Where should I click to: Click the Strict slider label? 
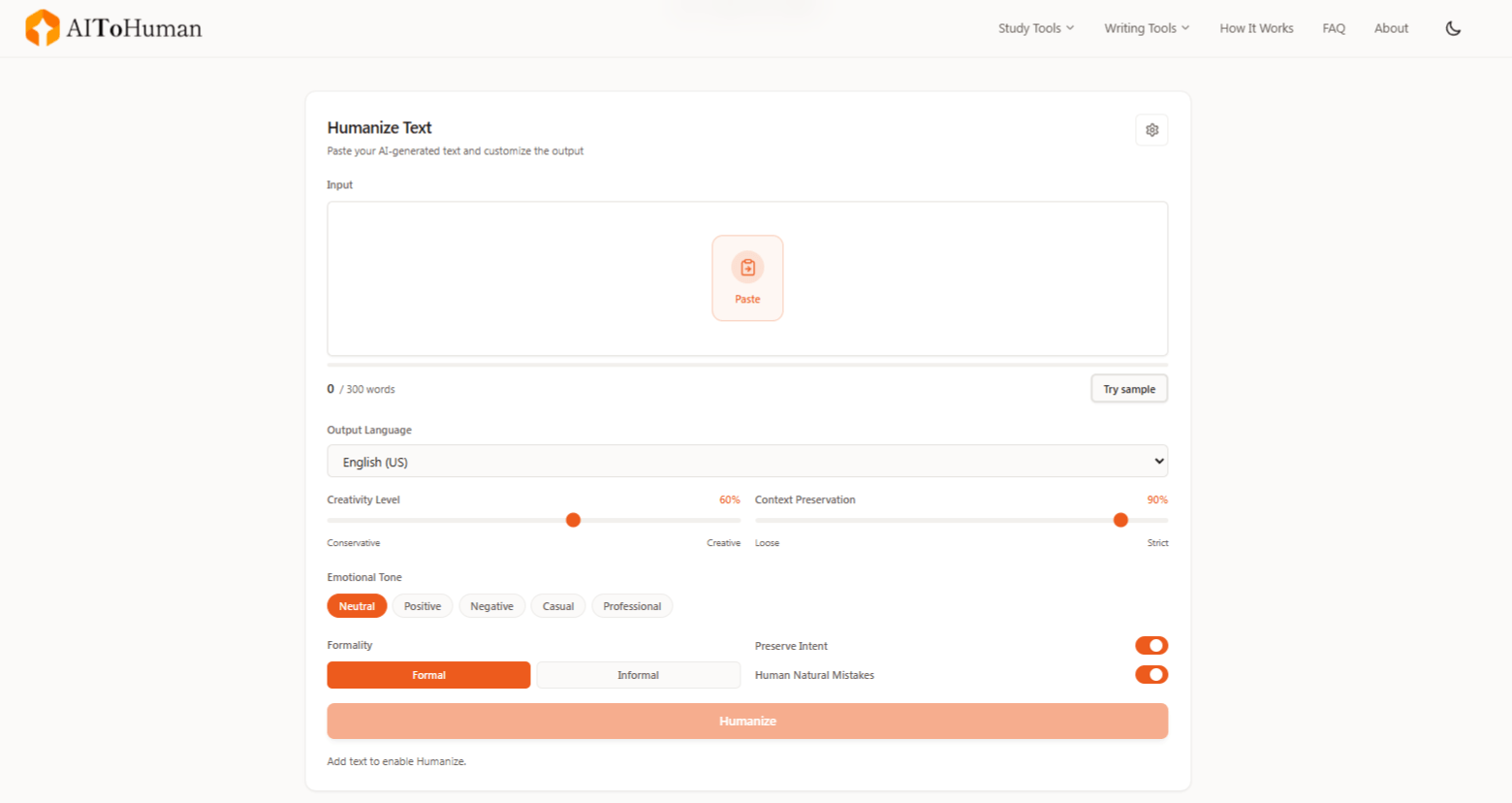pos(1157,543)
